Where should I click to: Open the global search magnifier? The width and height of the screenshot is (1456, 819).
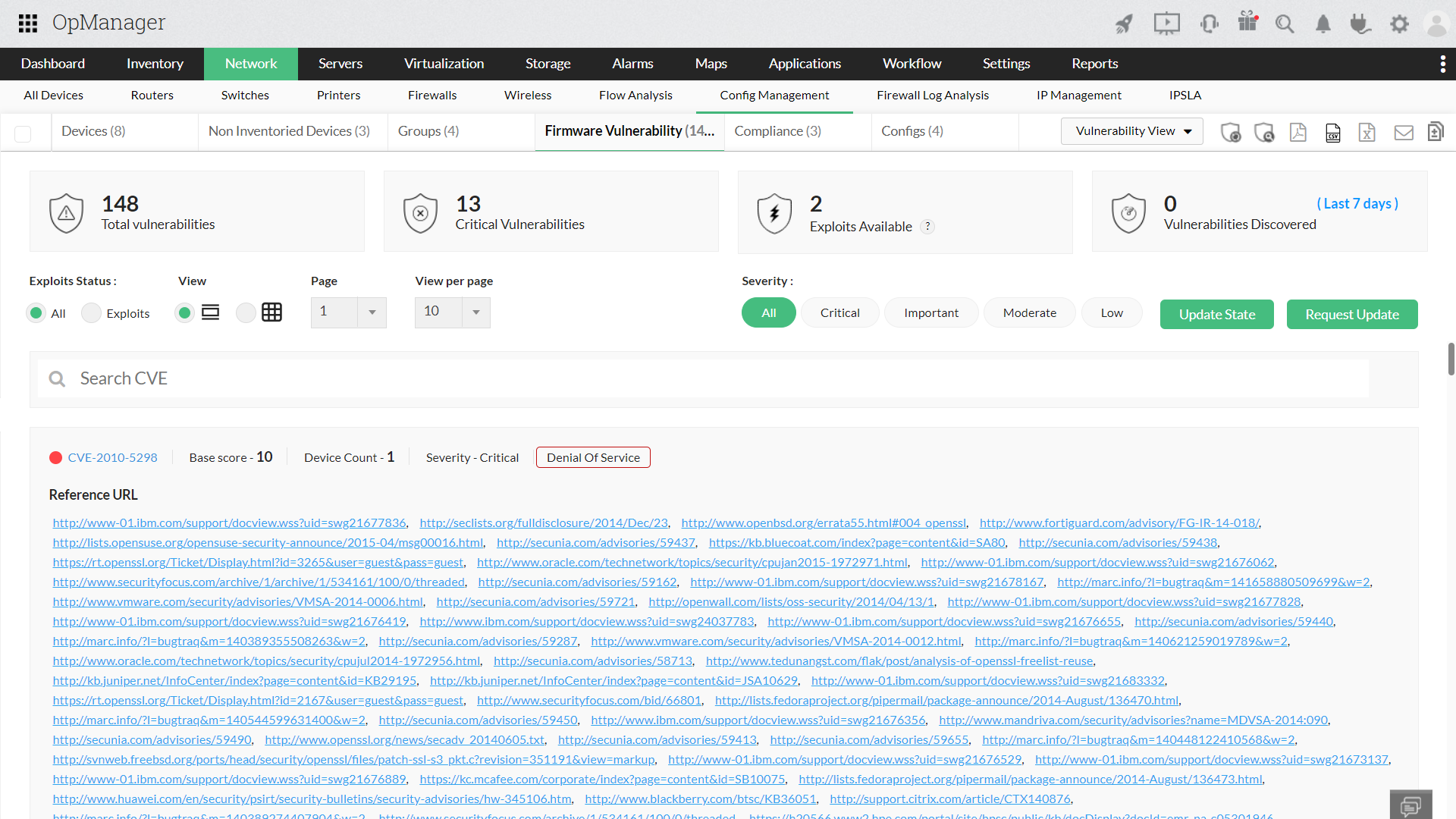[1285, 24]
